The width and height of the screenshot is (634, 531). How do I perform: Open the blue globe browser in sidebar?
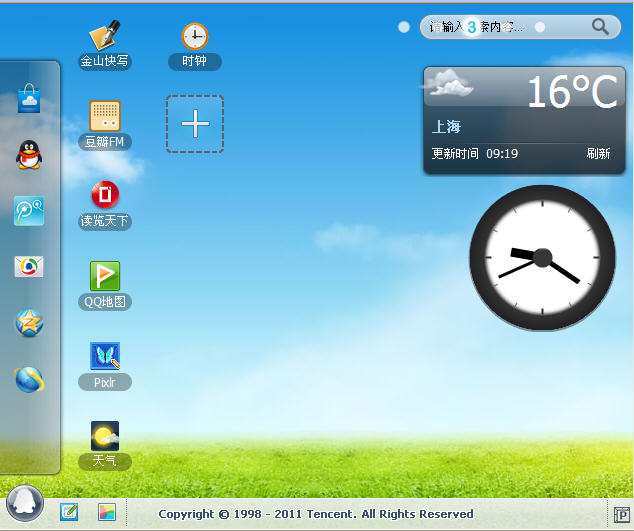click(x=29, y=379)
